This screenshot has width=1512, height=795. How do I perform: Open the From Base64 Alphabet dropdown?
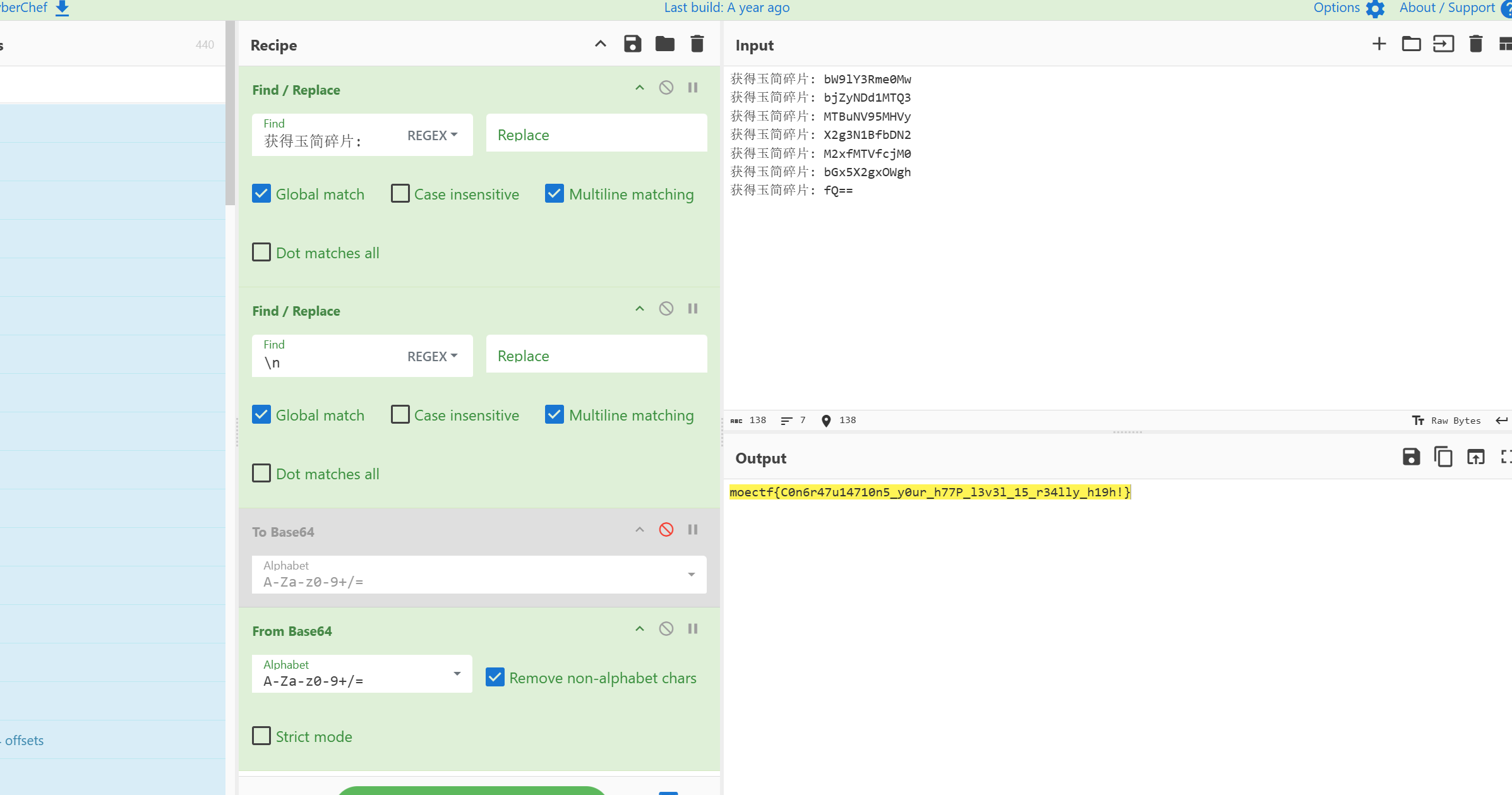457,674
